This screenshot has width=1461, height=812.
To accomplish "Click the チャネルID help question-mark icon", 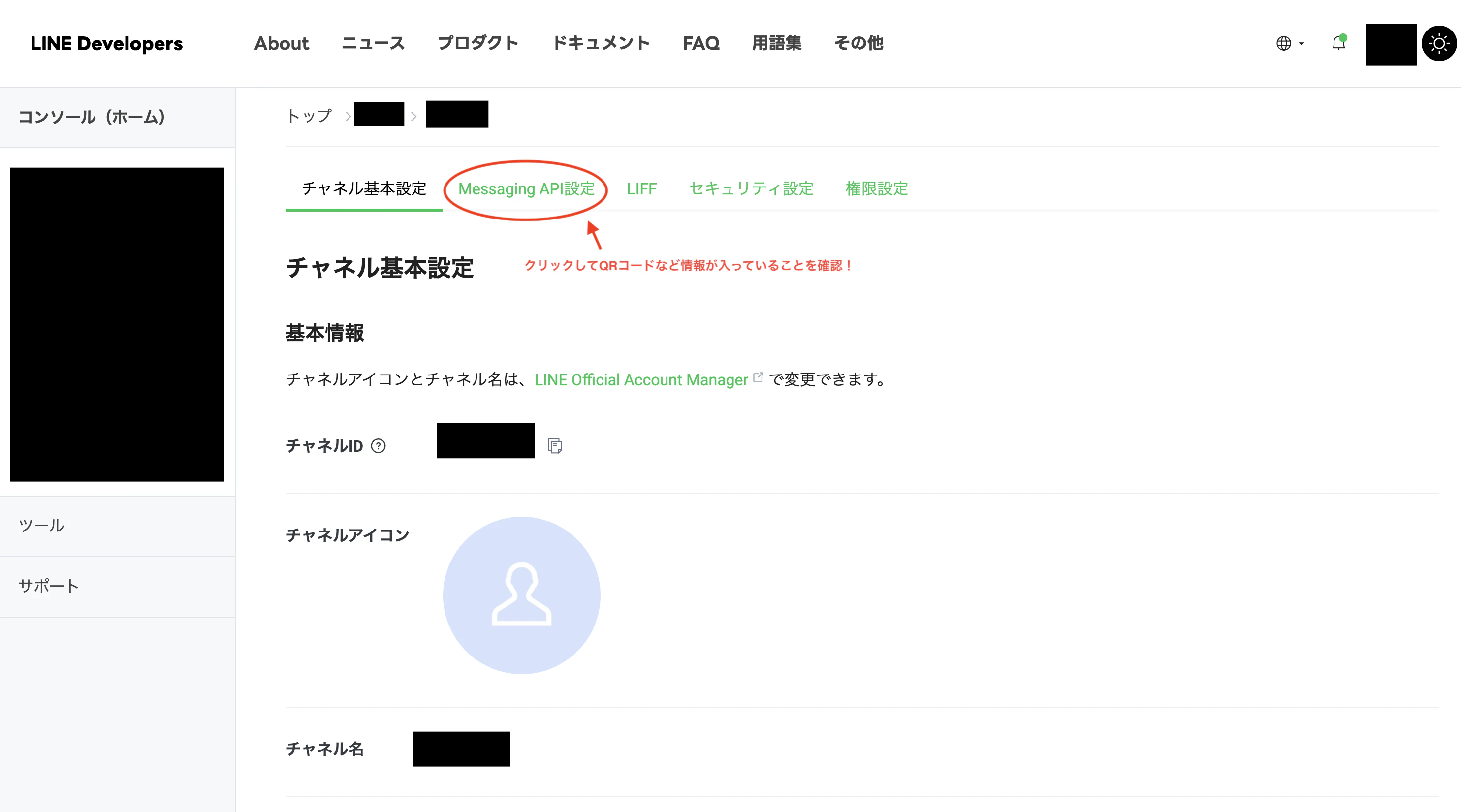I will 378,446.
